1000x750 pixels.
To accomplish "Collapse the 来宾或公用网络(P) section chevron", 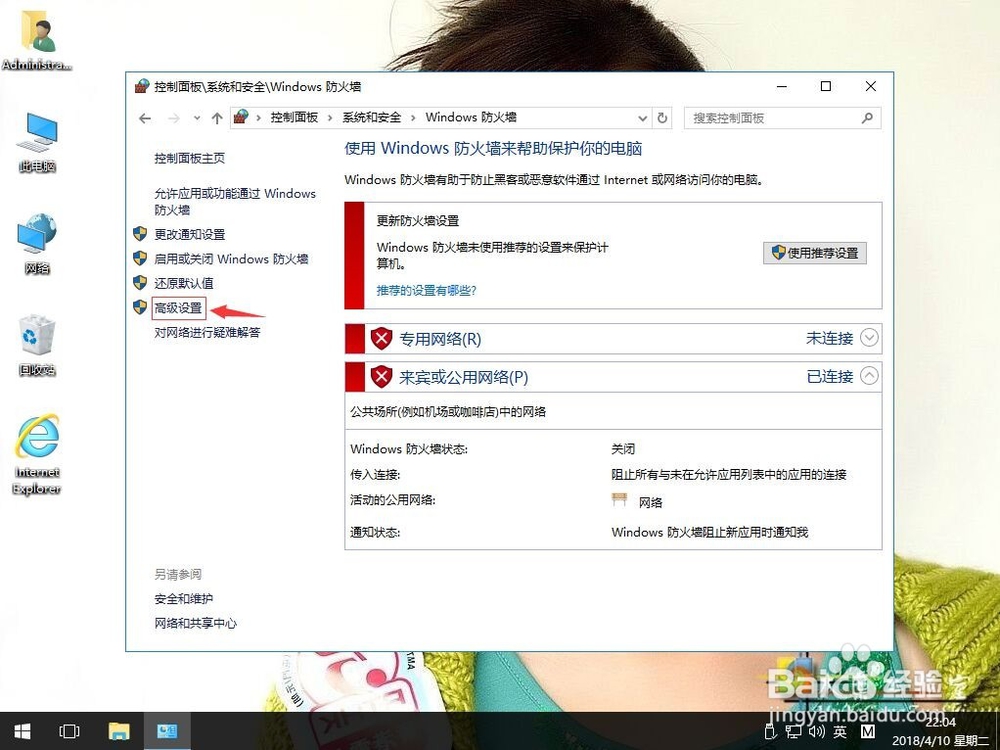I will (x=869, y=376).
